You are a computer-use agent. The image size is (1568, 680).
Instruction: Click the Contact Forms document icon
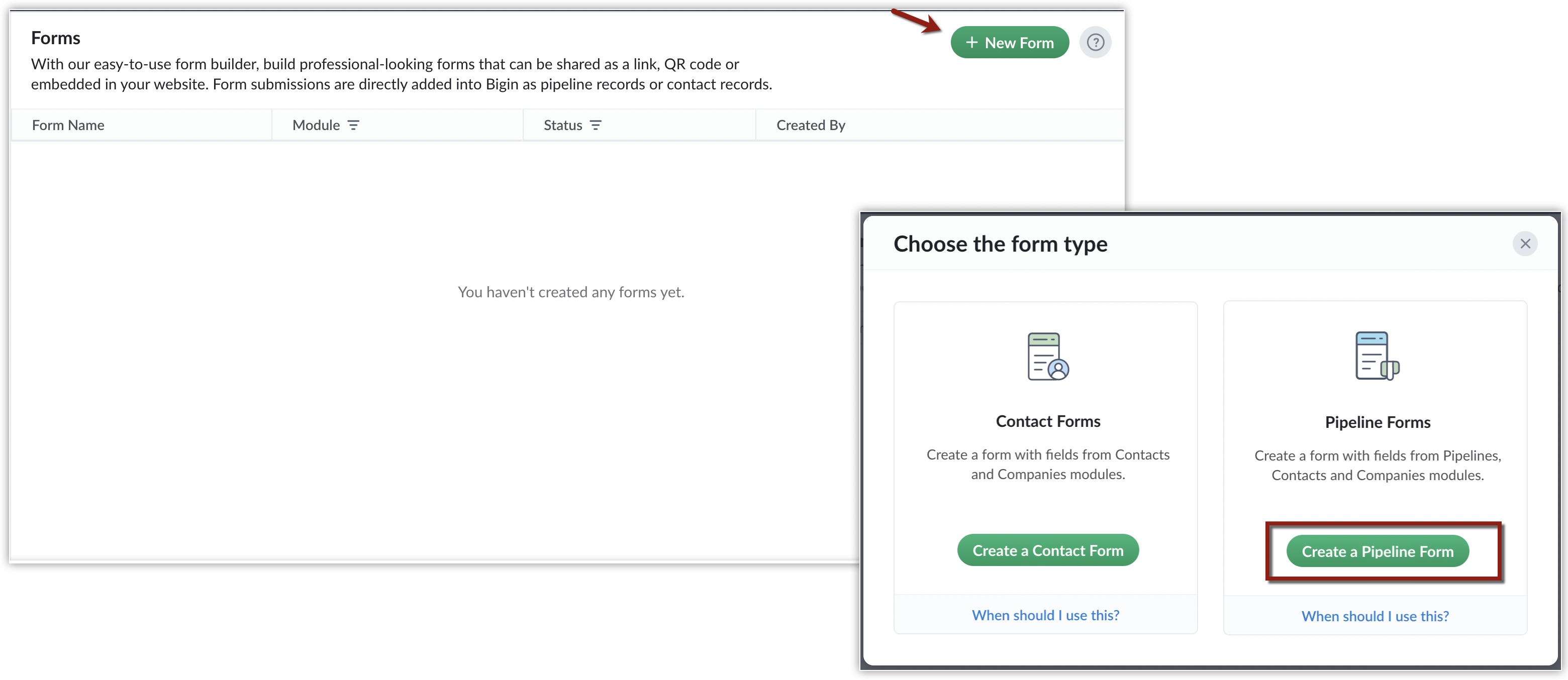pos(1047,357)
